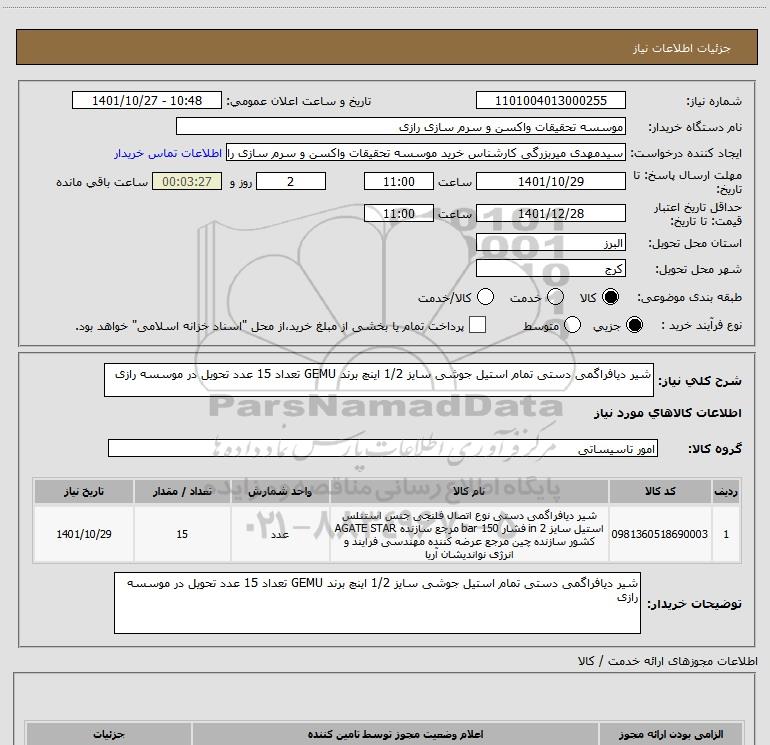Click row number 1 cell
The height and width of the screenshot is (745, 770).
pos(726,534)
